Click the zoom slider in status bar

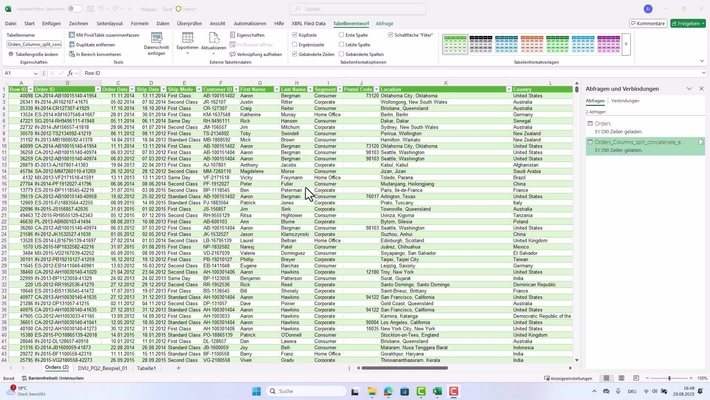669,378
